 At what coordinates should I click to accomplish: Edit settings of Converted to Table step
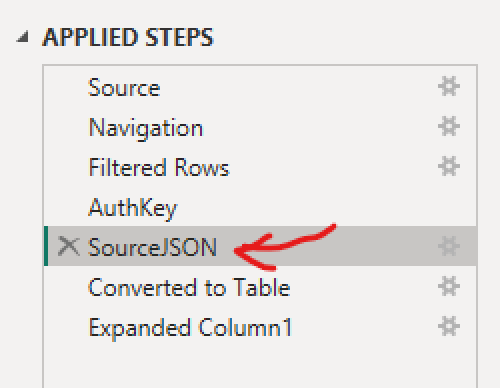click(449, 286)
